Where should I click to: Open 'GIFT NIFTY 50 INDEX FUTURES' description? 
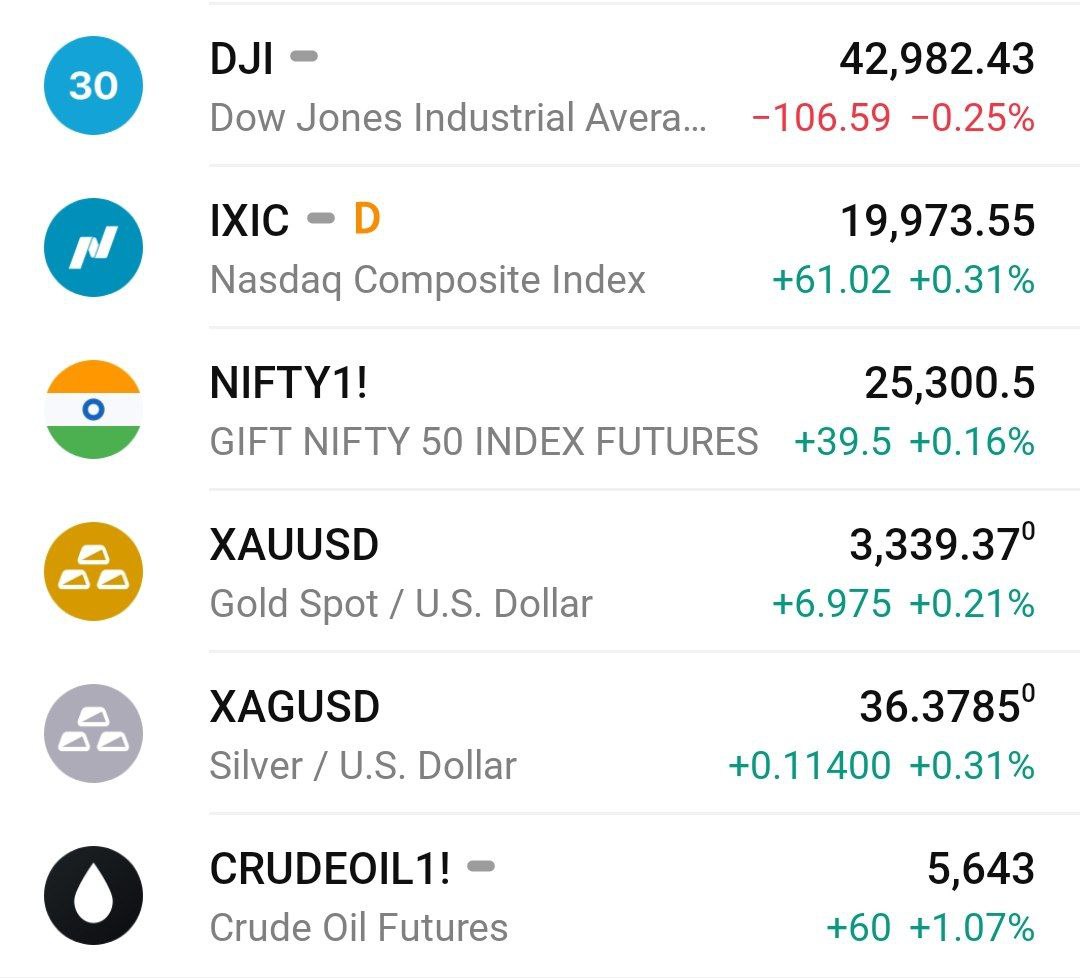click(484, 442)
